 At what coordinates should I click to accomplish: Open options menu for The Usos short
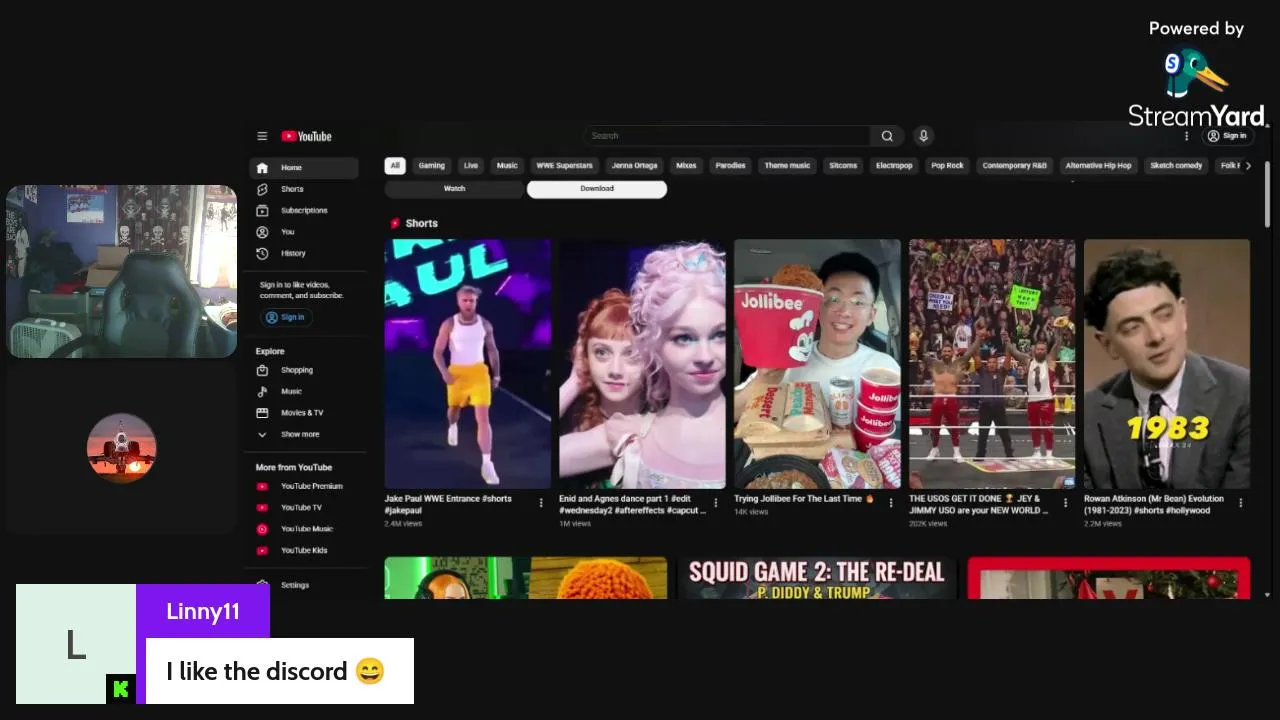tap(1065, 503)
